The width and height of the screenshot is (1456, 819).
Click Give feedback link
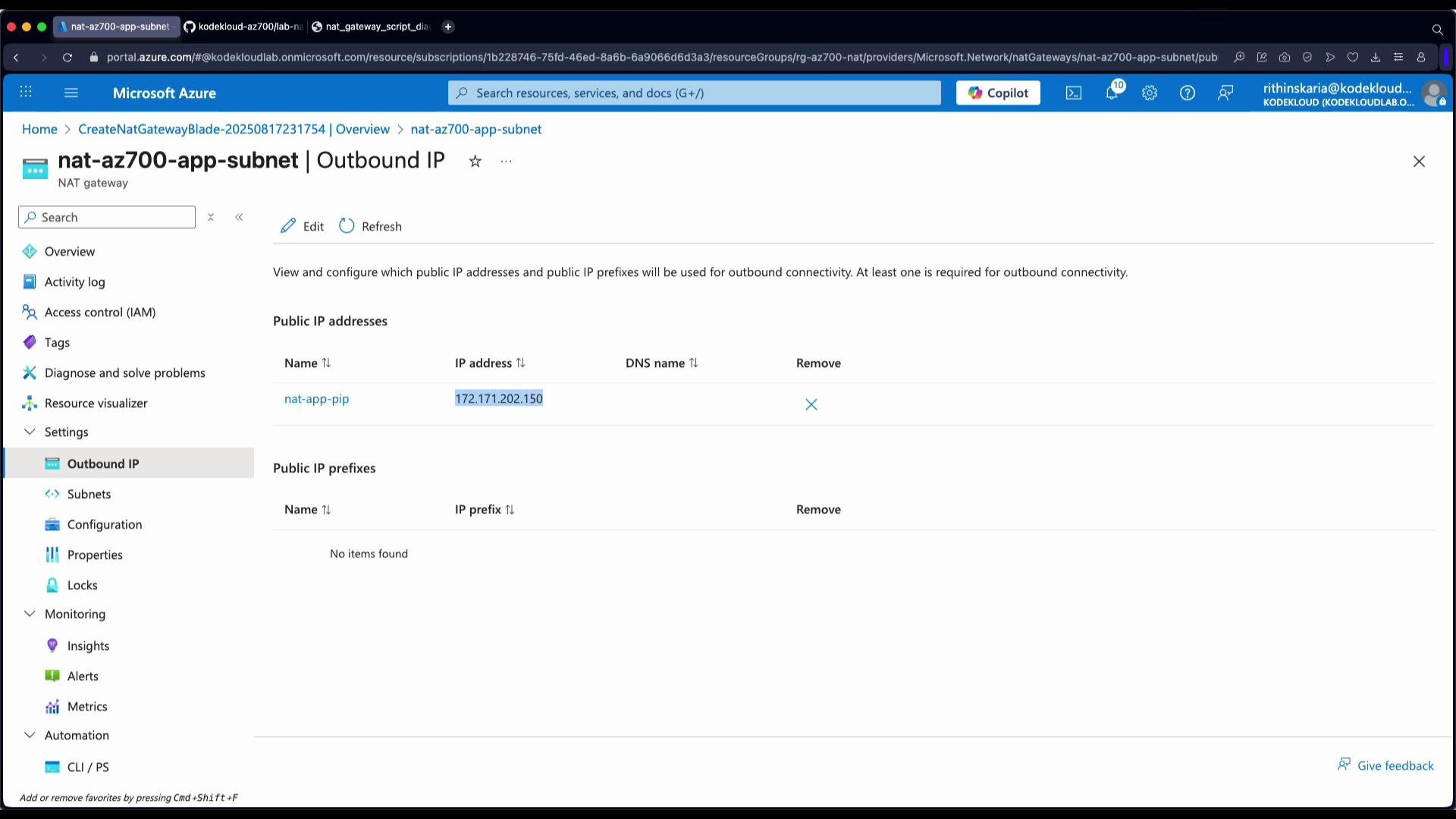click(x=1385, y=765)
